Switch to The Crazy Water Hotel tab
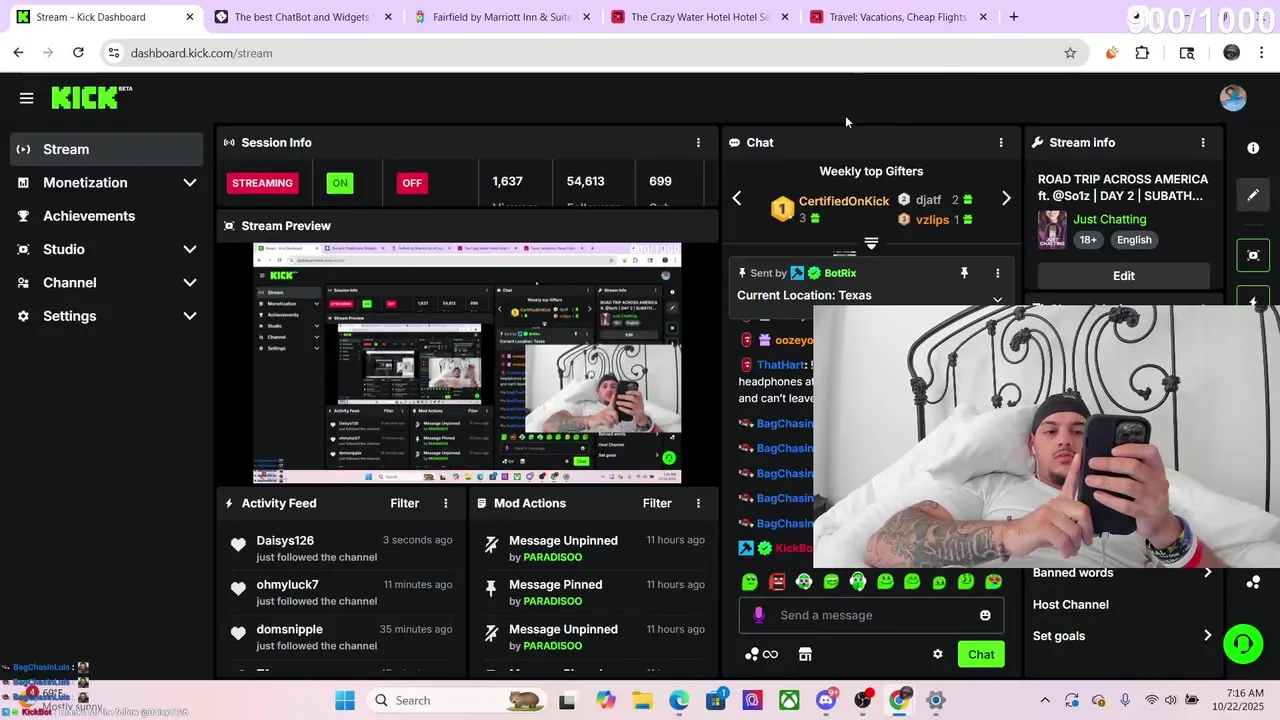The image size is (1280, 720). pyautogui.click(x=698, y=17)
